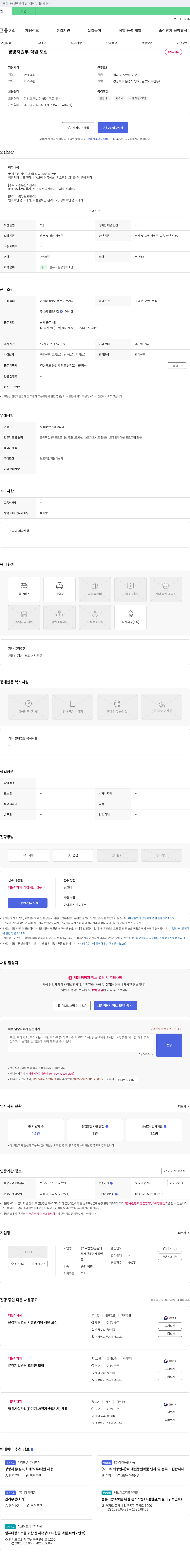This screenshot has width=190, height=1568.
Task: Click the company LOGO thumbnail
Action: [28, 1252]
